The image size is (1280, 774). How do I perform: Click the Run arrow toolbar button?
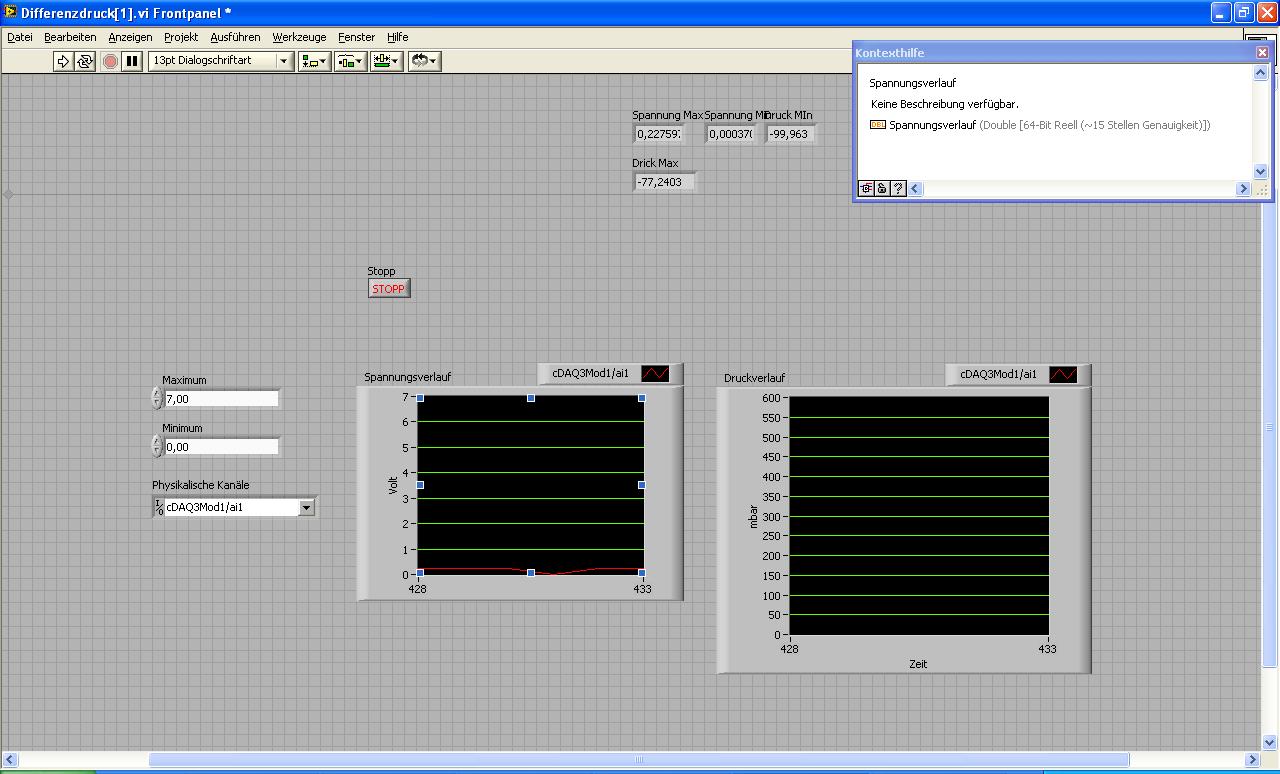click(x=63, y=61)
